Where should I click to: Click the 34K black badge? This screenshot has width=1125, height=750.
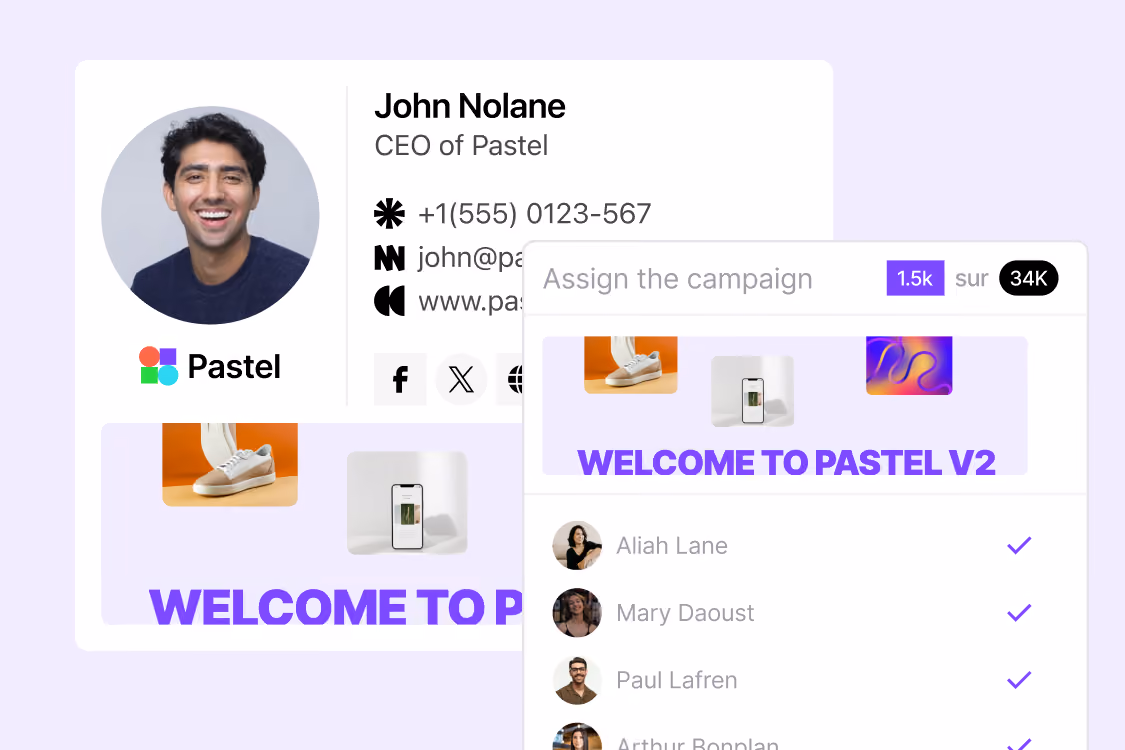tap(1028, 278)
